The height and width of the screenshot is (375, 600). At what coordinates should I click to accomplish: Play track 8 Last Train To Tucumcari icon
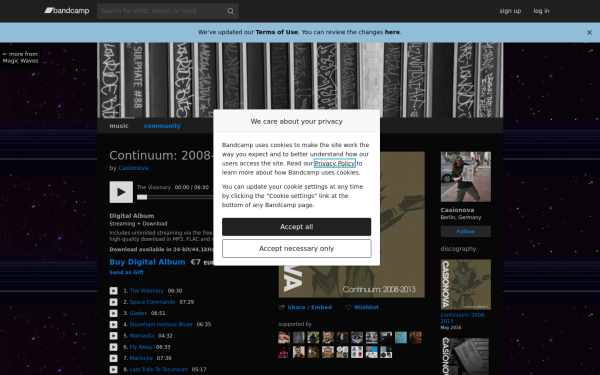pos(114,370)
